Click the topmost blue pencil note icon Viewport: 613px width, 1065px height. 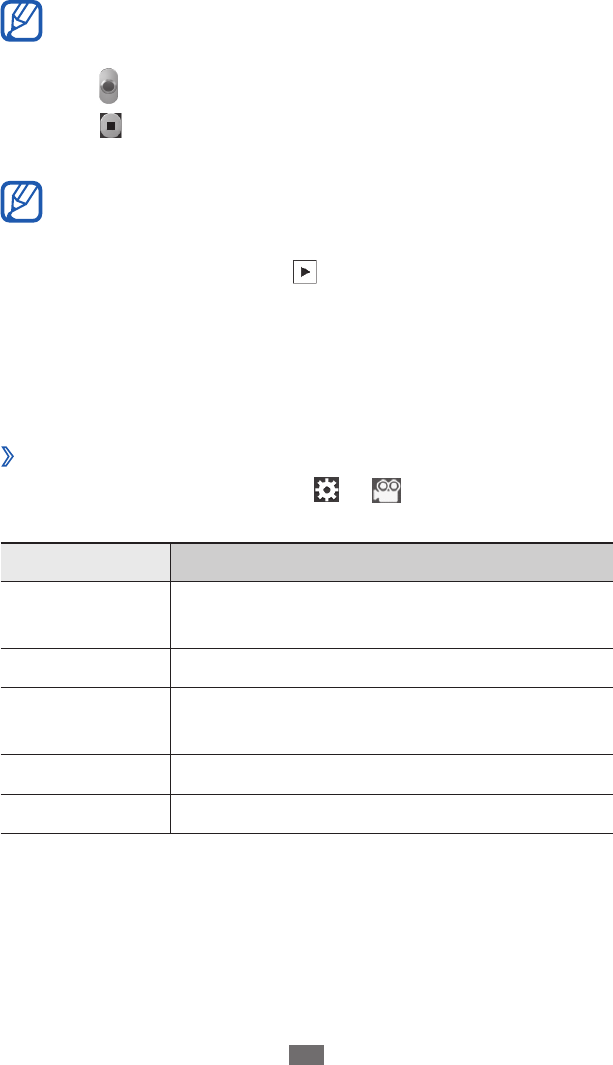[21, 22]
